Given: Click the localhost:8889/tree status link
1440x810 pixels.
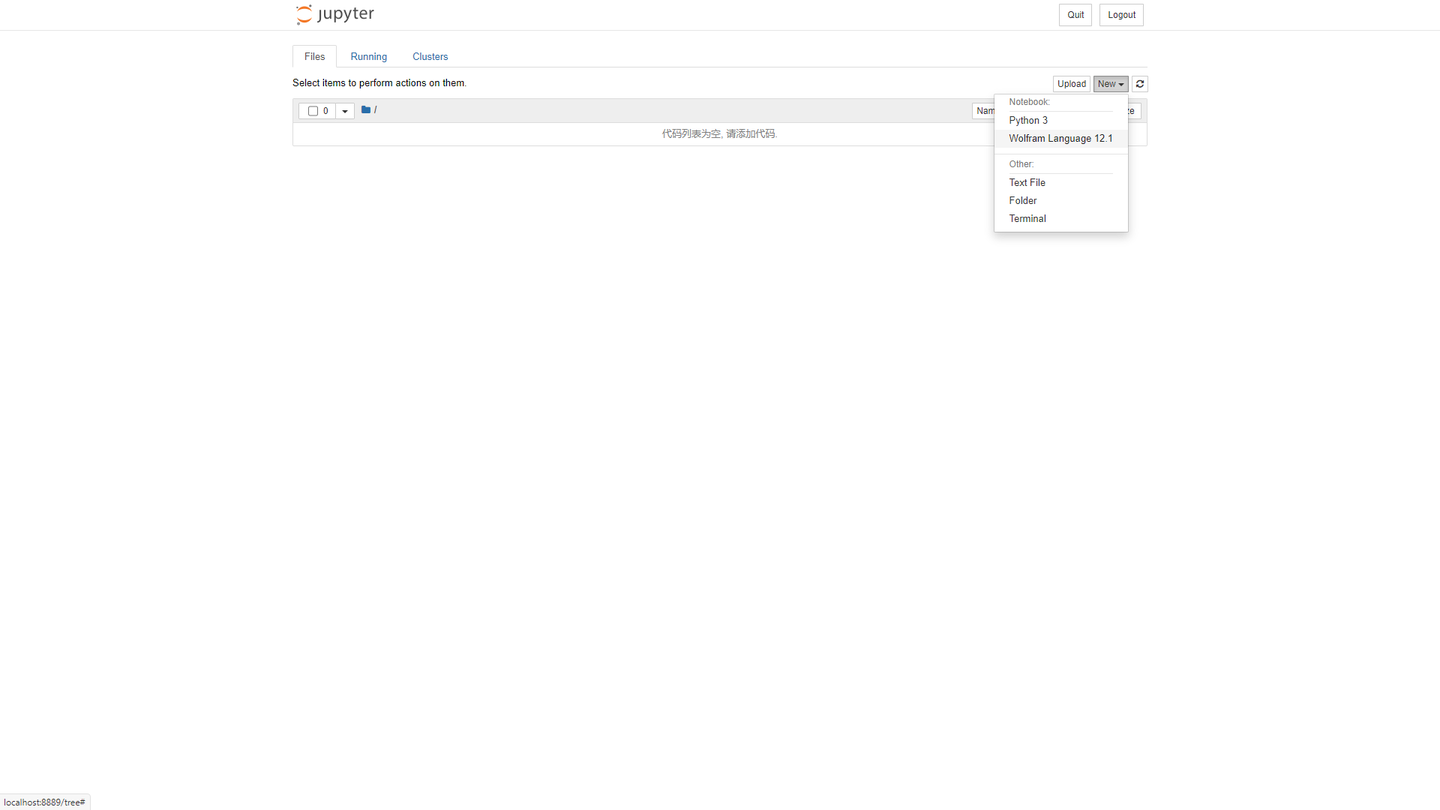Looking at the screenshot, I should (x=45, y=801).
